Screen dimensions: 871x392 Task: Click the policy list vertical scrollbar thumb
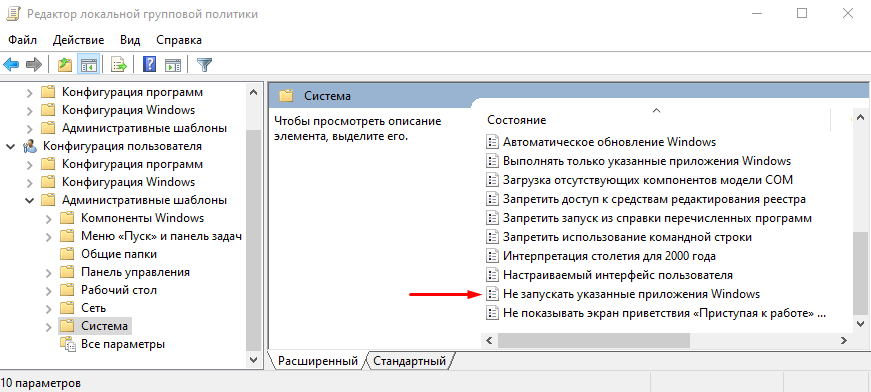pyautogui.click(x=859, y=272)
